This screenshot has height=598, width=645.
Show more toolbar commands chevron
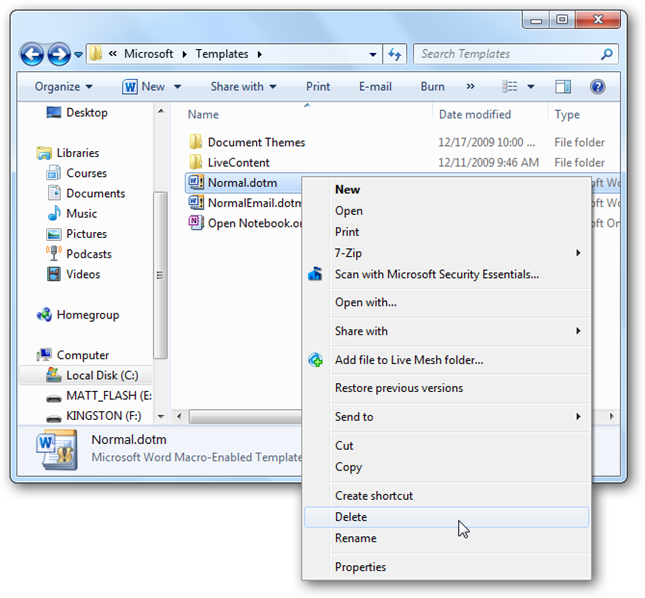point(471,86)
